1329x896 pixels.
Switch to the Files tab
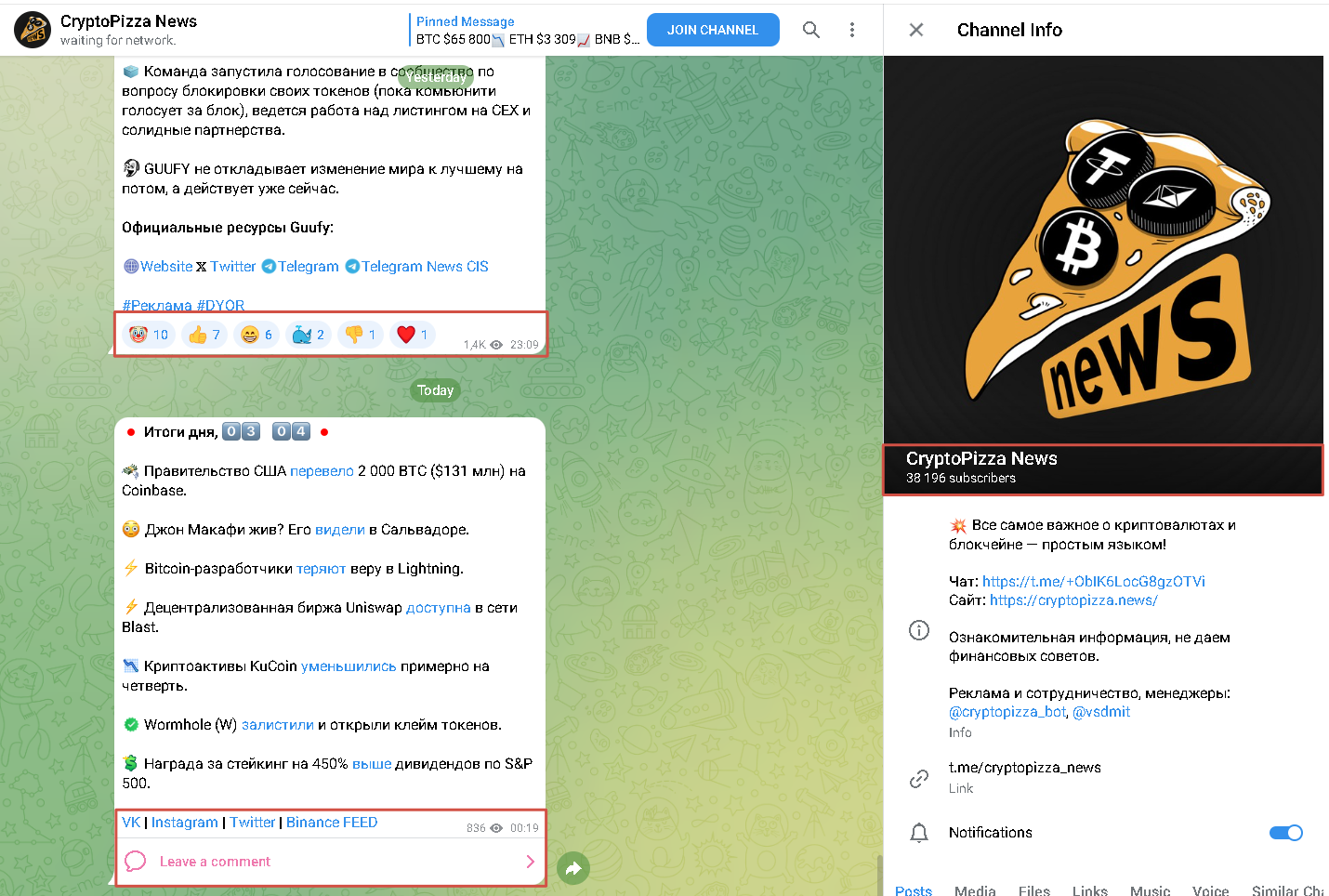point(1034,889)
